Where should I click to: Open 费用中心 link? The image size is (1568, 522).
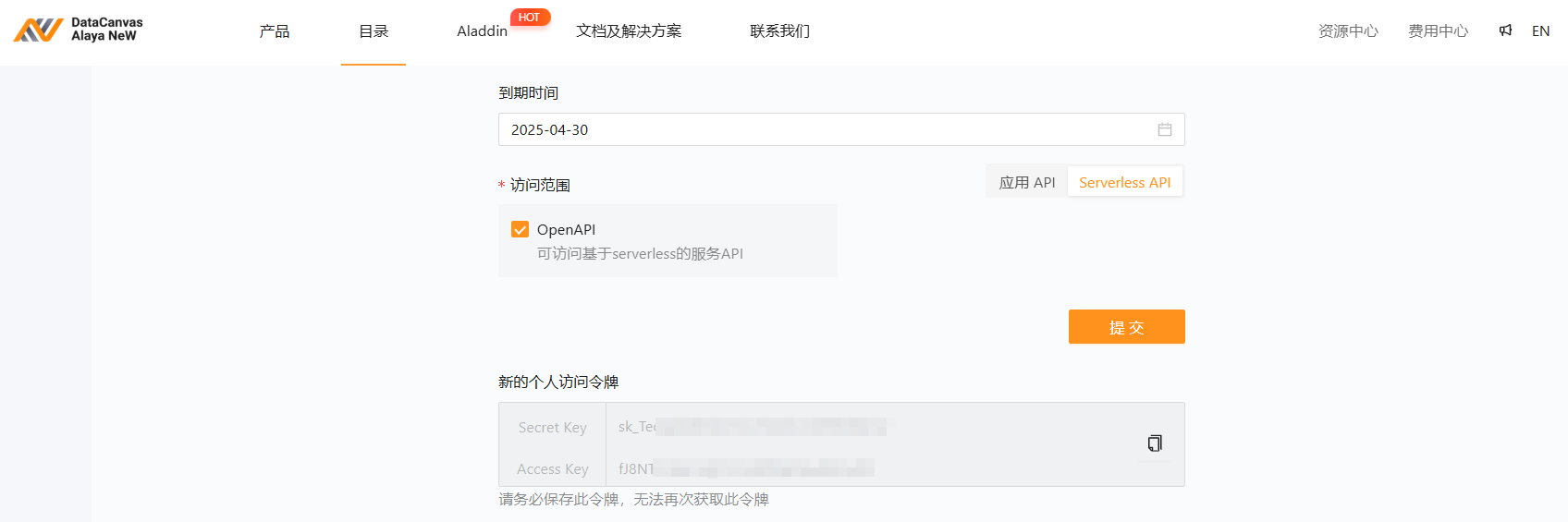pyautogui.click(x=1438, y=31)
